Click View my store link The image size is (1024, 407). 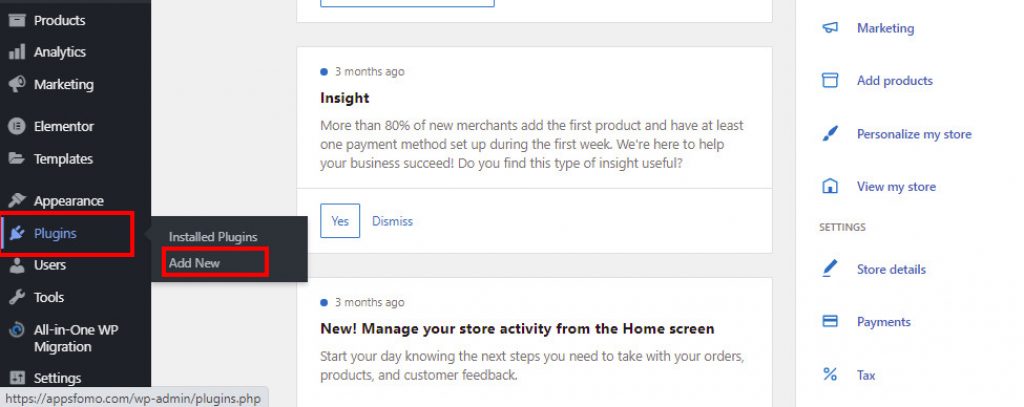(x=896, y=187)
